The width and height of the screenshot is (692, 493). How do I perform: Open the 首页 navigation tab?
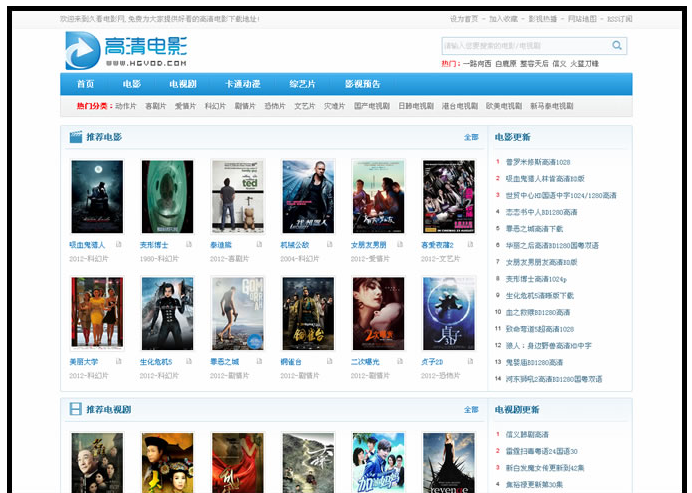[85, 84]
